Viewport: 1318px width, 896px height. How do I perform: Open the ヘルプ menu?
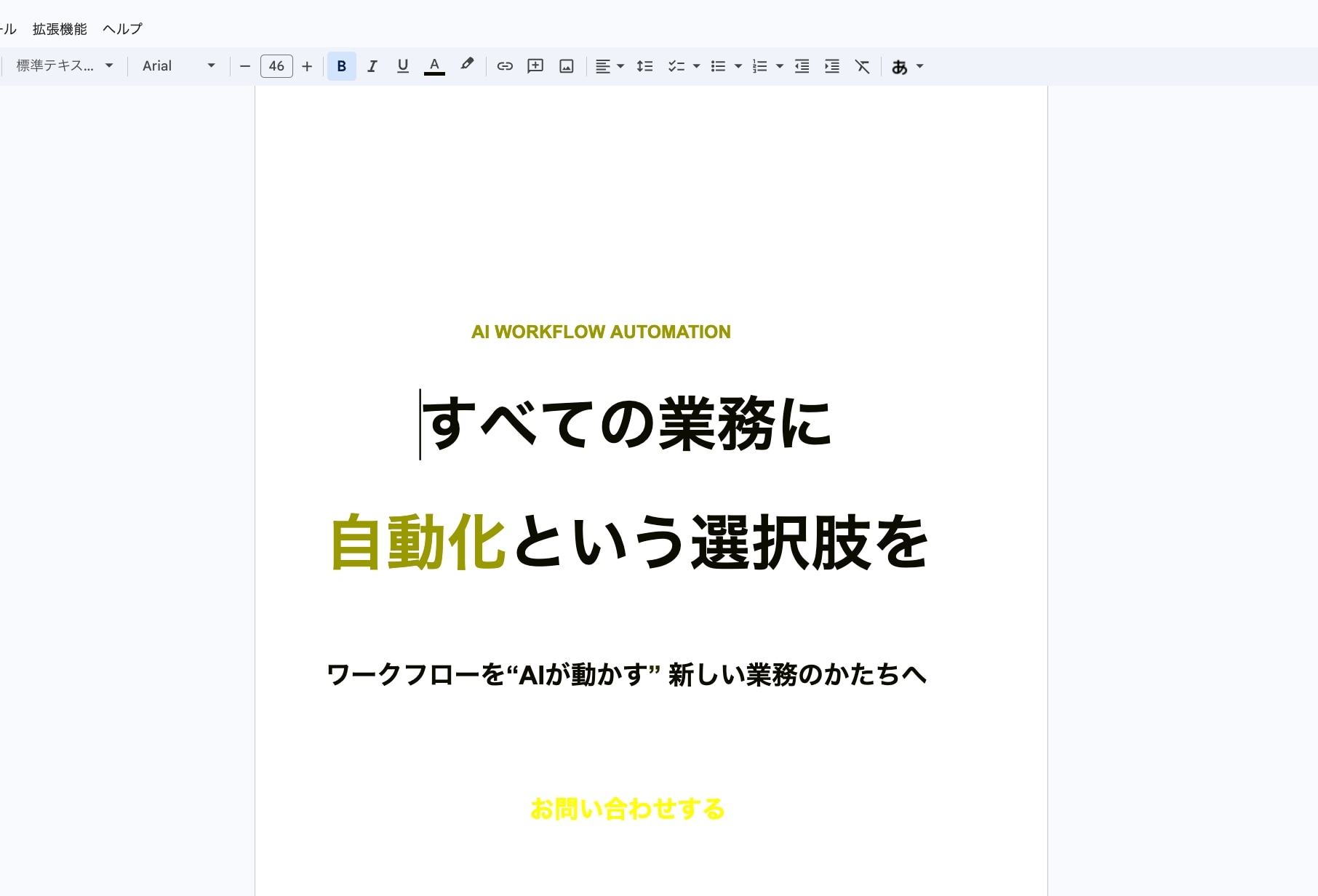coord(121,28)
